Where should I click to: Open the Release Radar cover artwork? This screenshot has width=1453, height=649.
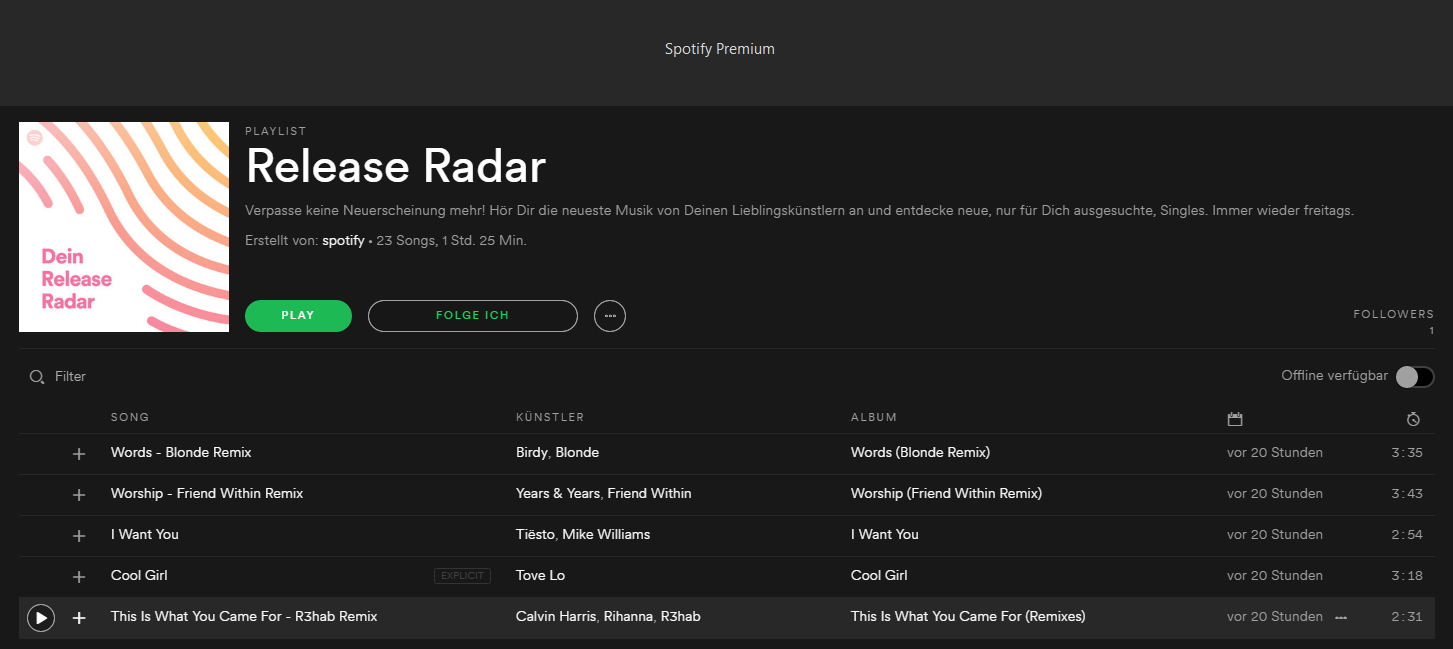(x=124, y=227)
